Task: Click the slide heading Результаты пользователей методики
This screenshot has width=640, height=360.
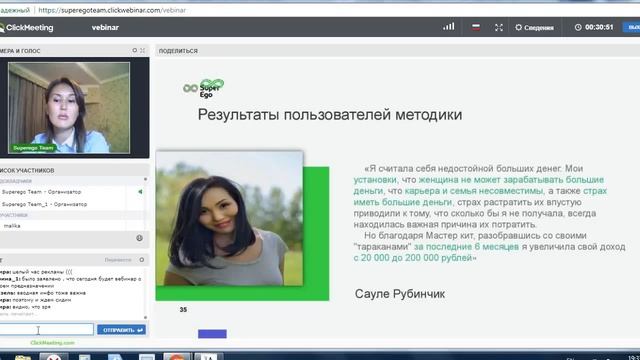Action: pos(330,115)
